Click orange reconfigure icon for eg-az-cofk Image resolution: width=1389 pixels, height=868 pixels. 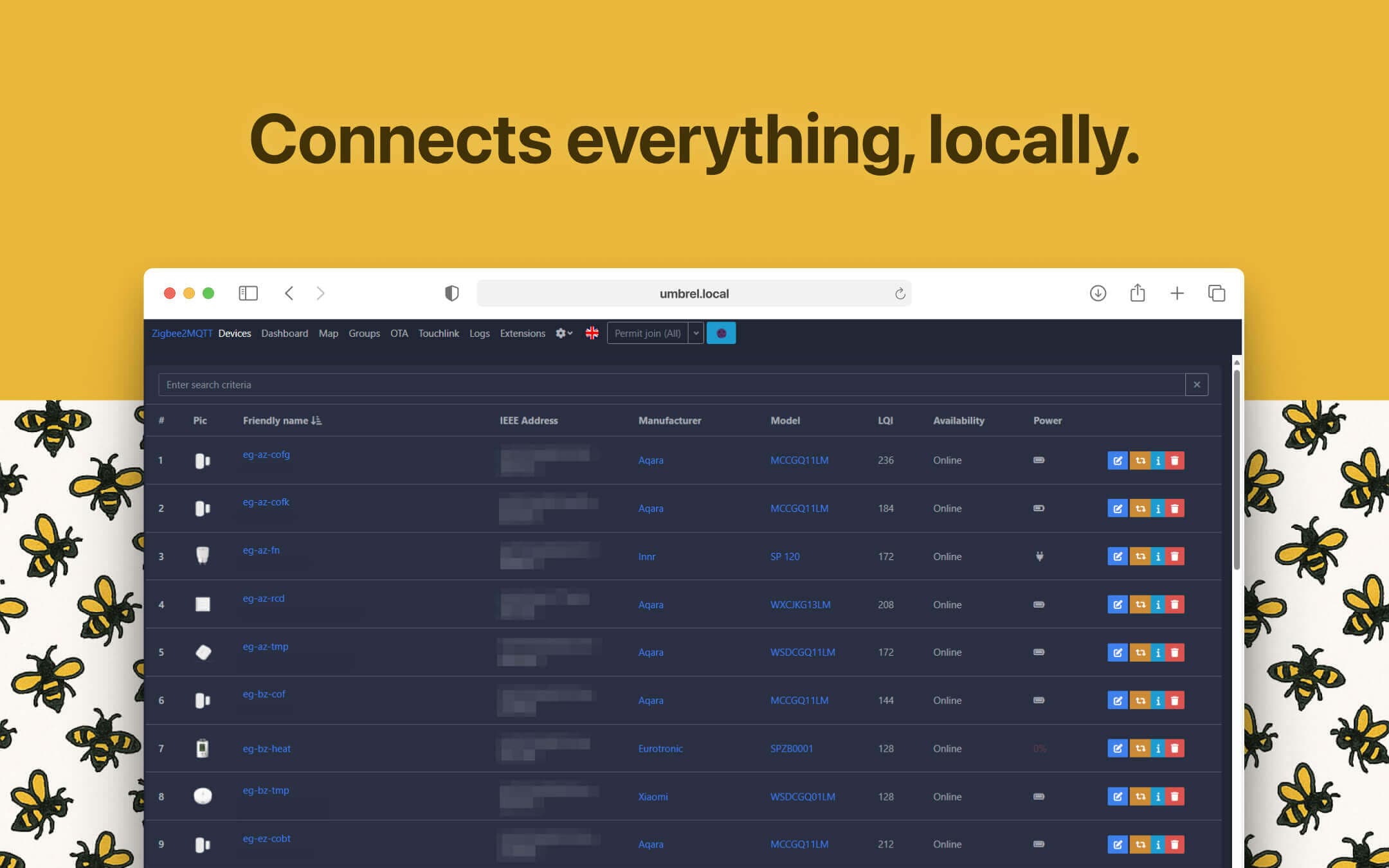1139,509
